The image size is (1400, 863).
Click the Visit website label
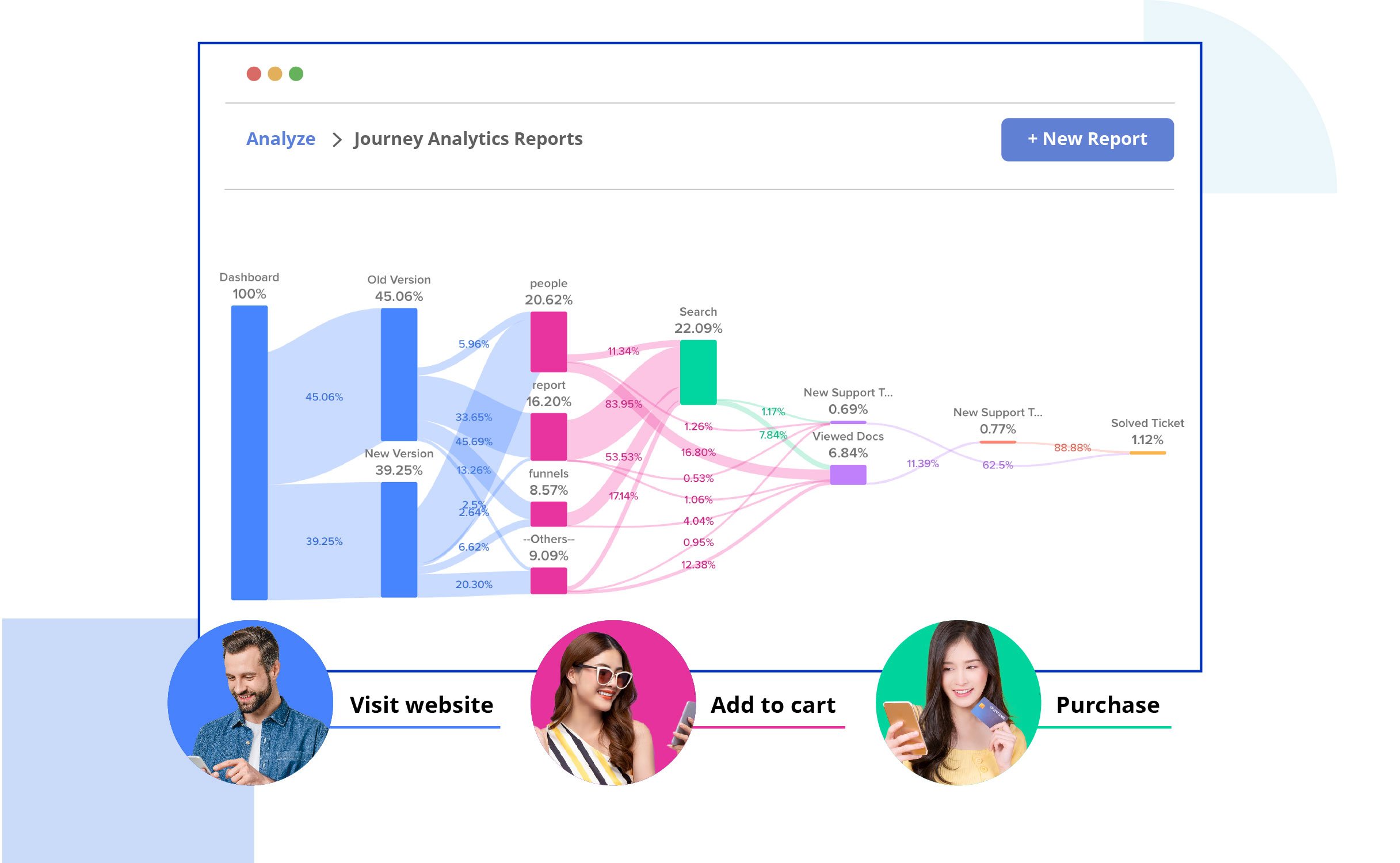422,705
